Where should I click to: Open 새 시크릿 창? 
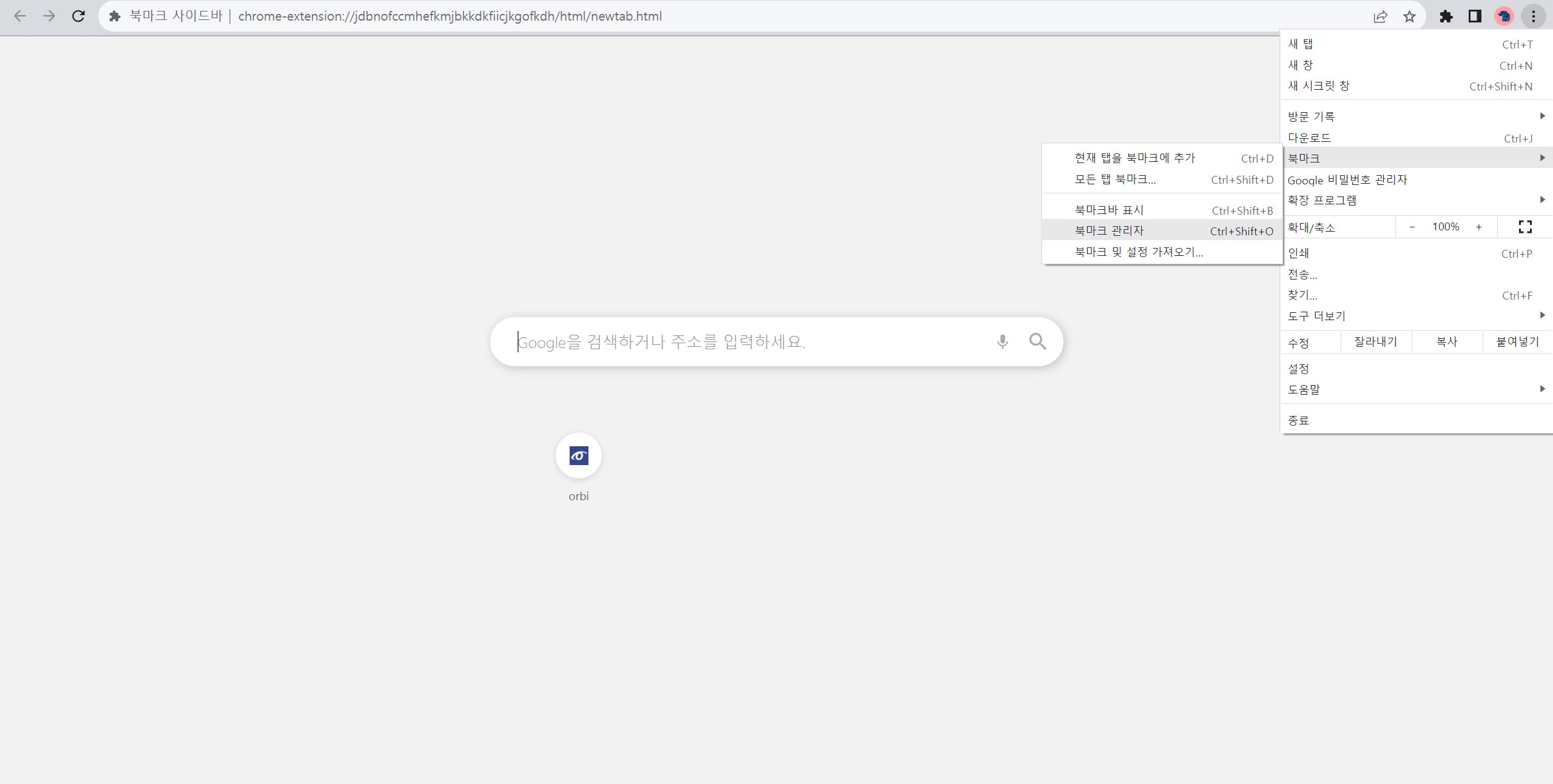[1417, 86]
